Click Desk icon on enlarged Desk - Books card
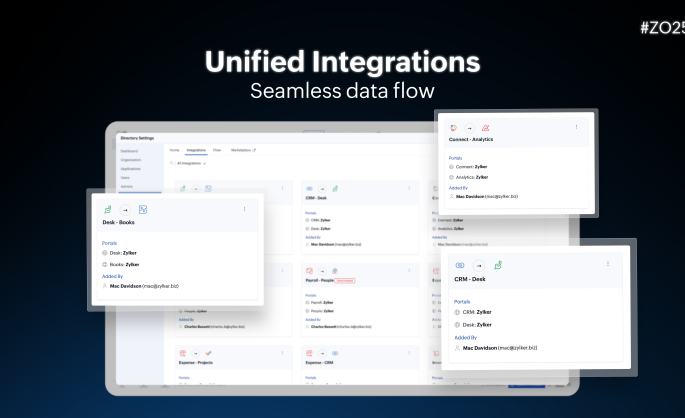The width and height of the screenshot is (685, 418). 107,210
